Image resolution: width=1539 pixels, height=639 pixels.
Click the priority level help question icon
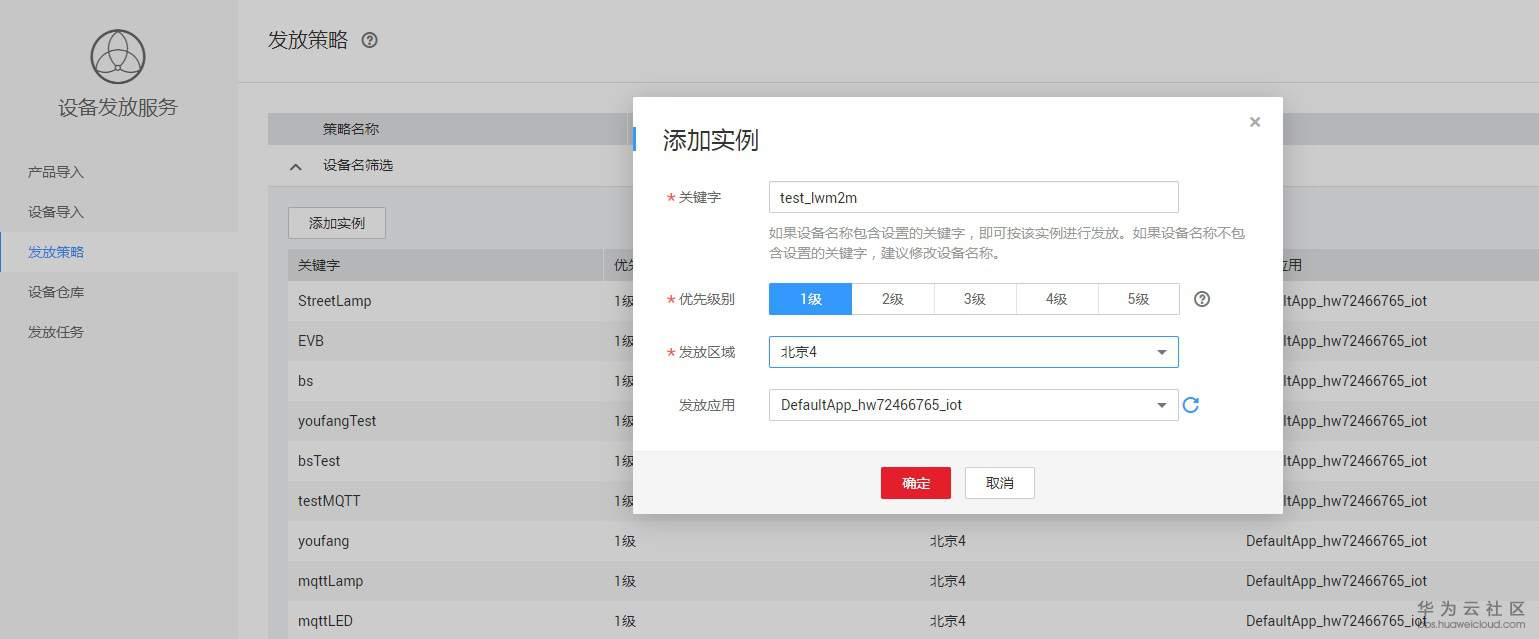coord(1202,299)
